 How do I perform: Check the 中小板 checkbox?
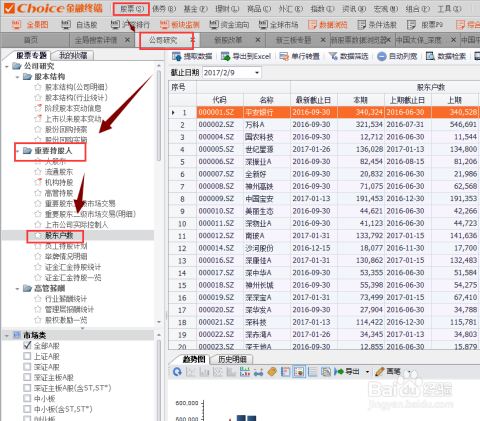(27, 399)
